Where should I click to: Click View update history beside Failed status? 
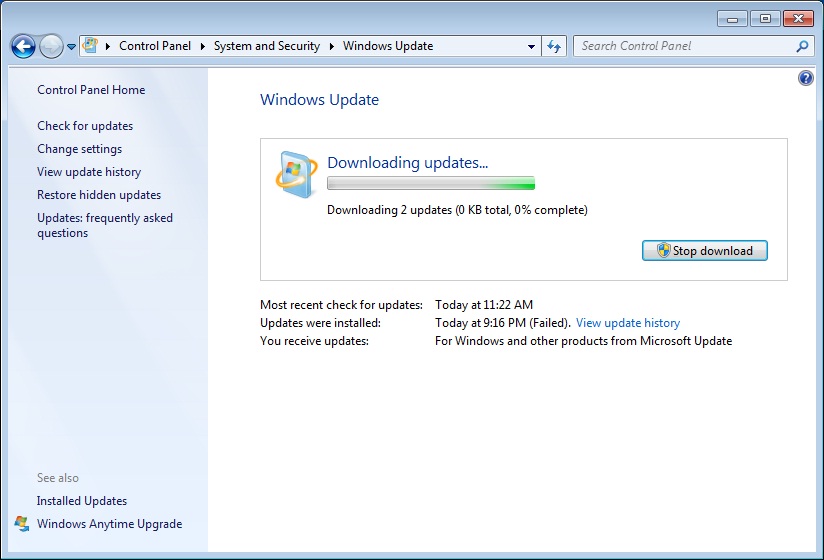pyautogui.click(x=627, y=323)
